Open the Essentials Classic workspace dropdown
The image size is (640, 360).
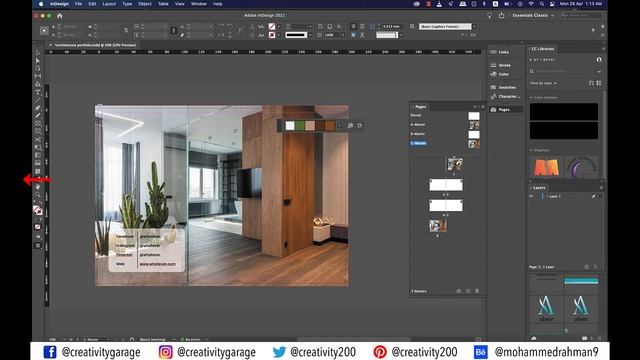(x=533, y=16)
